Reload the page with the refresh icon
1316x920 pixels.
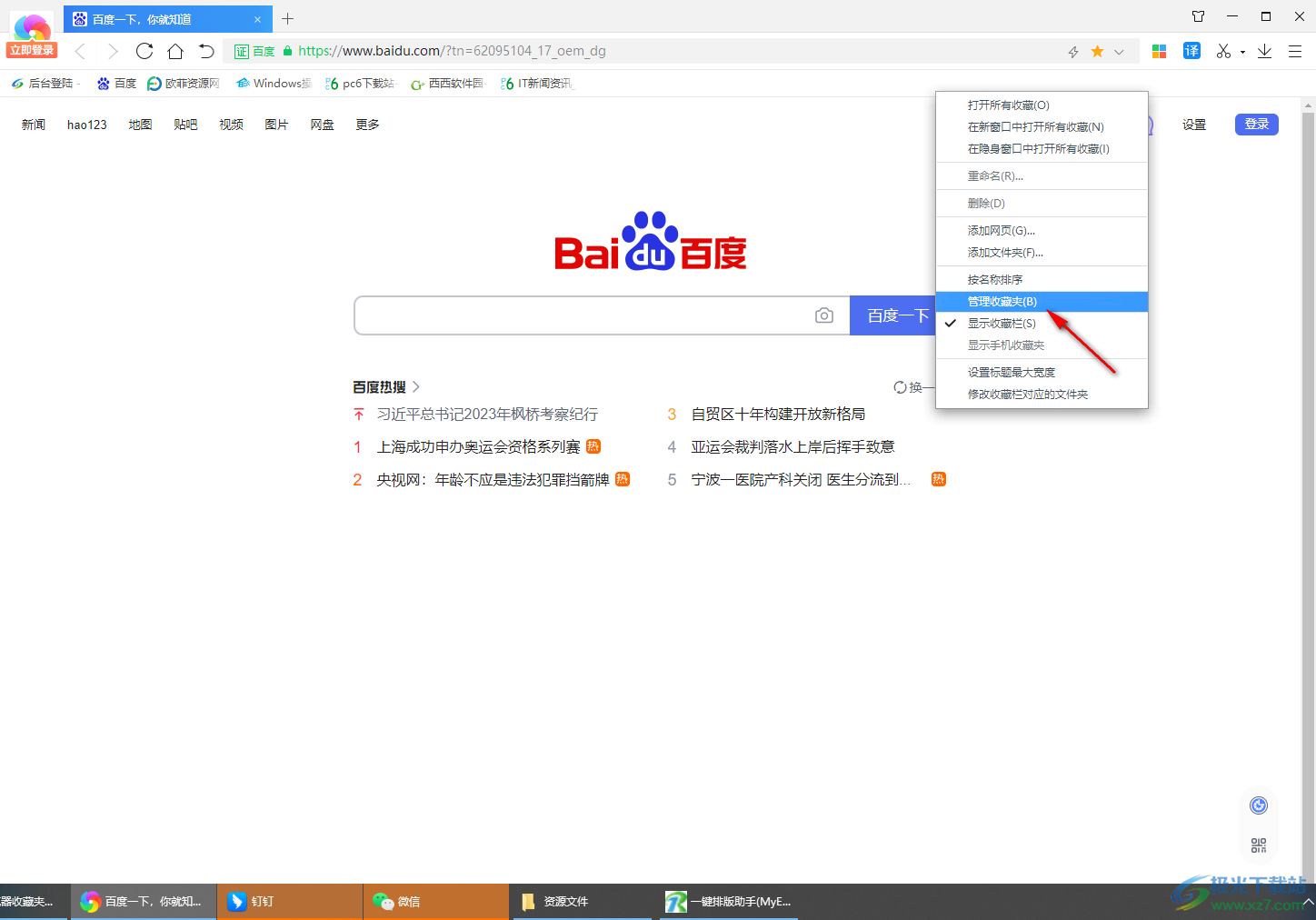click(x=145, y=51)
